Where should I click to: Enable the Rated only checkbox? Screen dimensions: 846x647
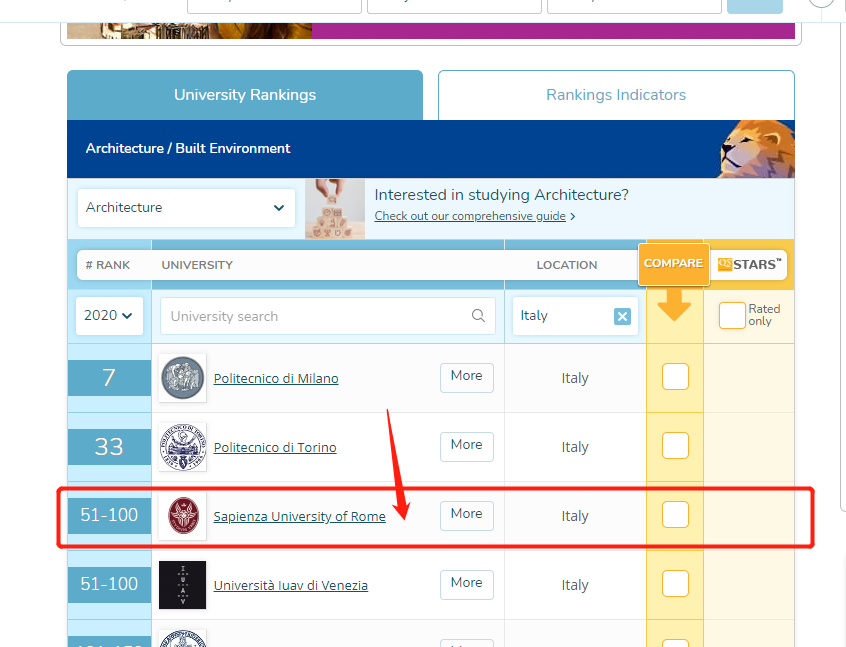point(732,316)
